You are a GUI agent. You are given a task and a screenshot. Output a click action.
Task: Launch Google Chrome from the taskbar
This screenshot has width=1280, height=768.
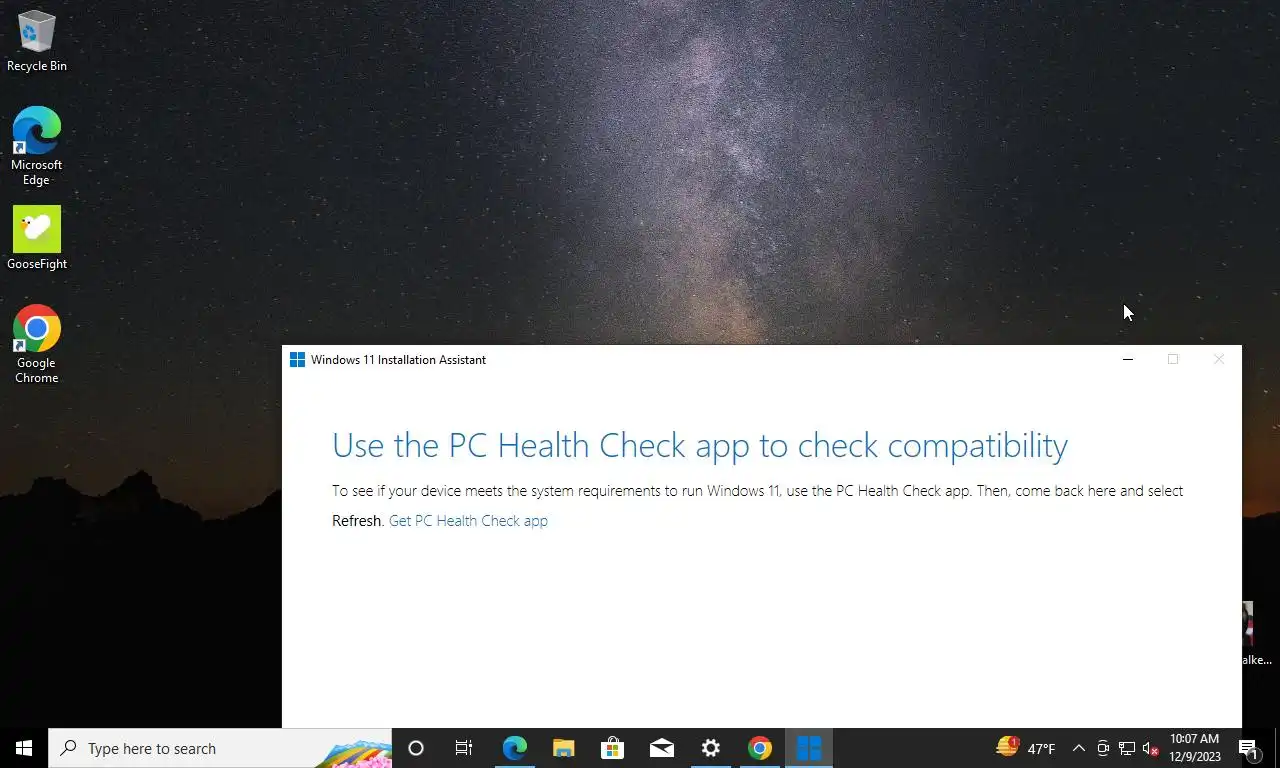tap(759, 748)
